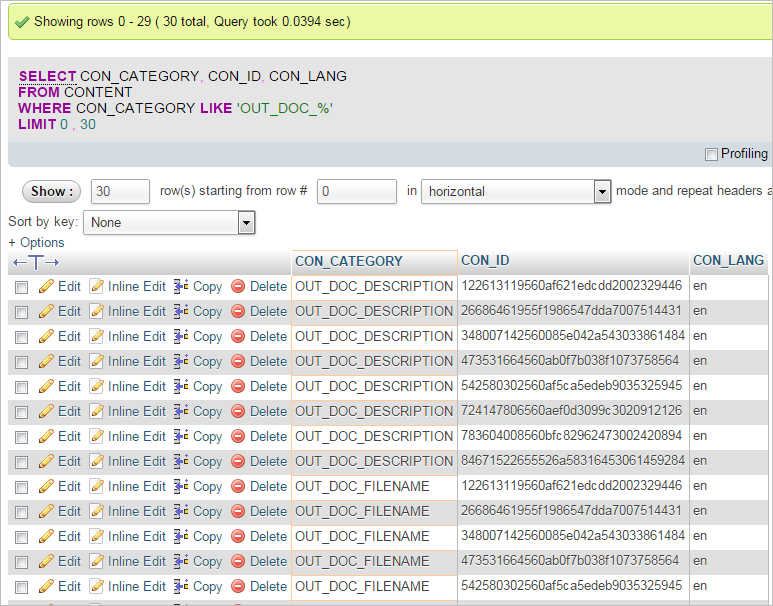Click Copy icon for row 84671522655526a58316453061459284 DESCRIPTION

pyautogui.click(x=181, y=461)
